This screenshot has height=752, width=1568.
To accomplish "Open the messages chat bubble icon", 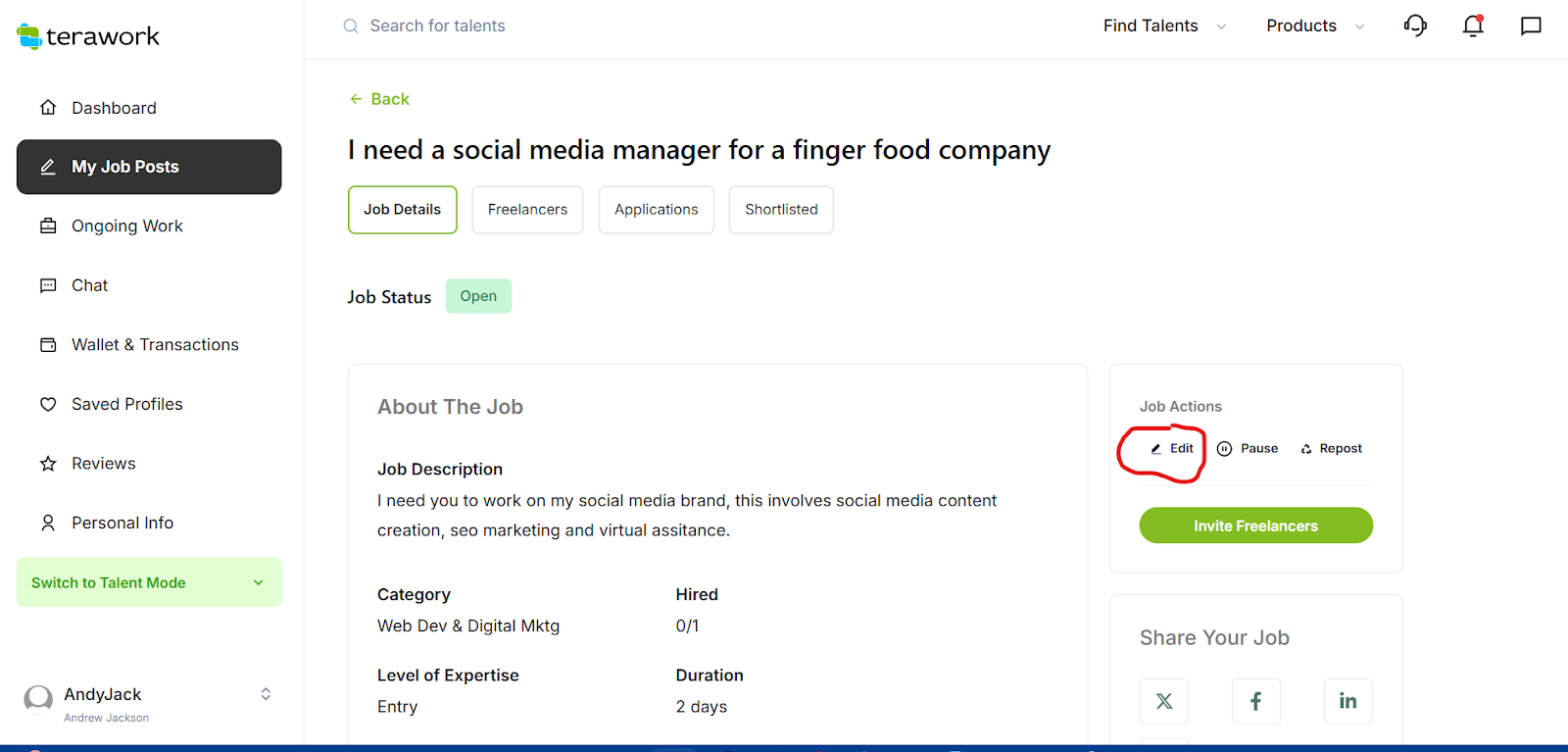I will (1531, 25).
